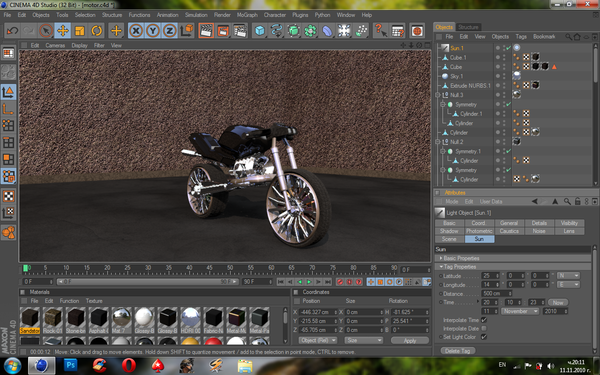This screenshot has height=375, width=600.
Task: Open the Size mode dropdown
Action: pos(364,340)
